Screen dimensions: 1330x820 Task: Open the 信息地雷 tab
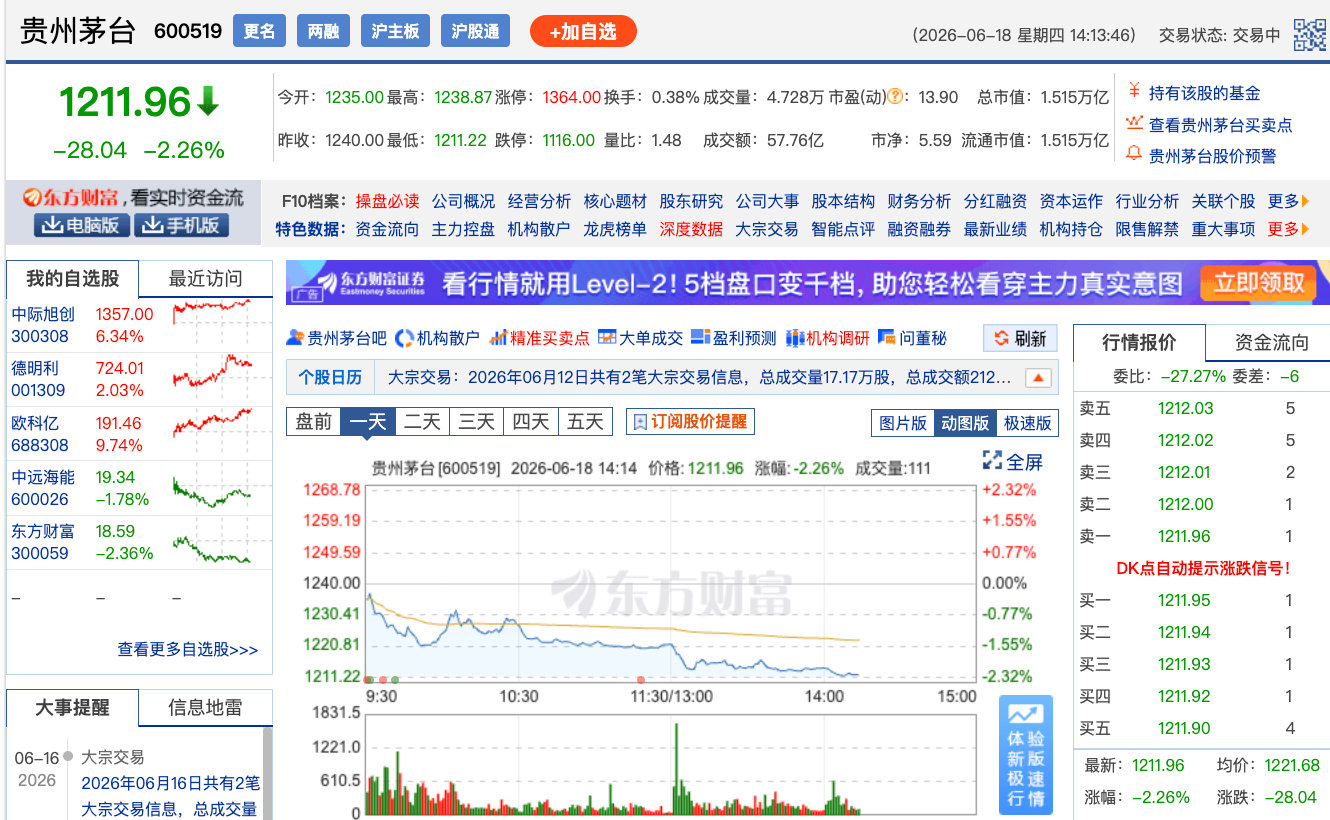pos(205,708)
